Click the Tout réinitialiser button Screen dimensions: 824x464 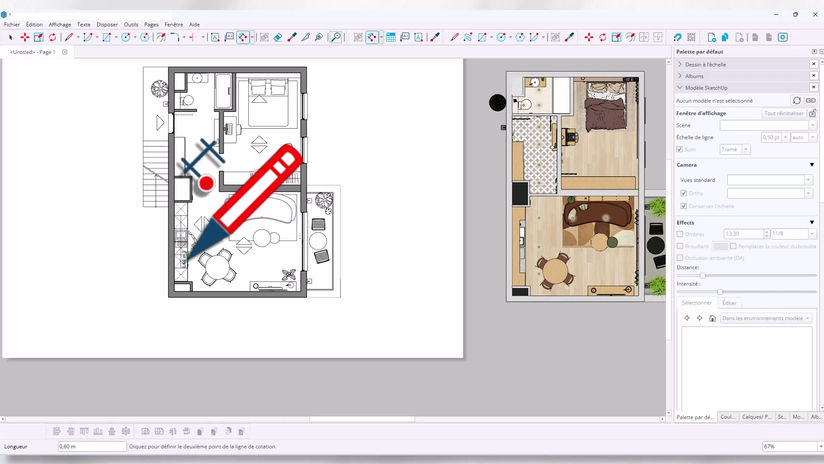(x=784, y=113)
